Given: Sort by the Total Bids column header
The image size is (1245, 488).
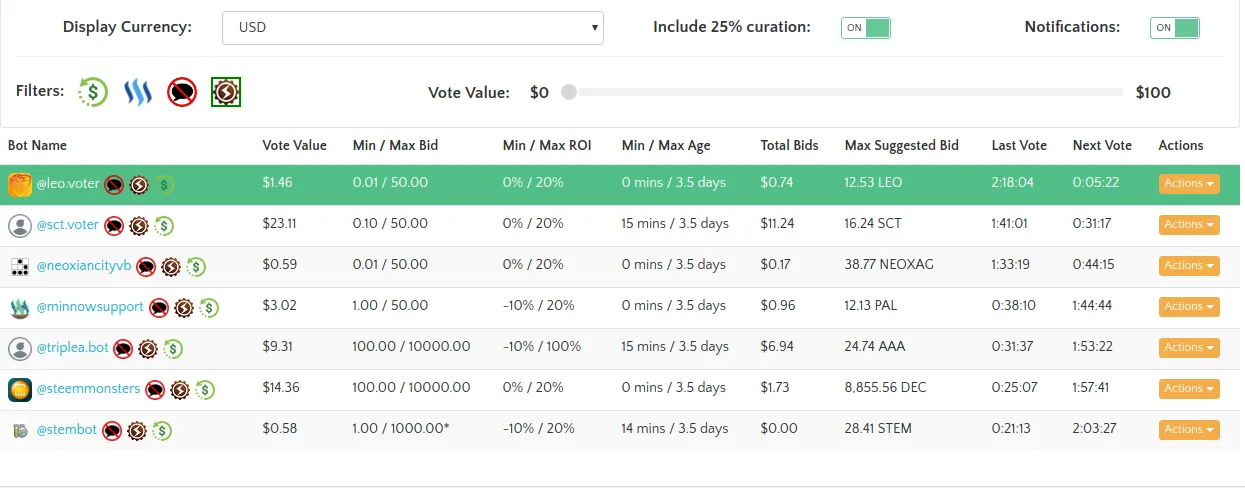Looking at the screenshot, I should (x=789, y=146).
